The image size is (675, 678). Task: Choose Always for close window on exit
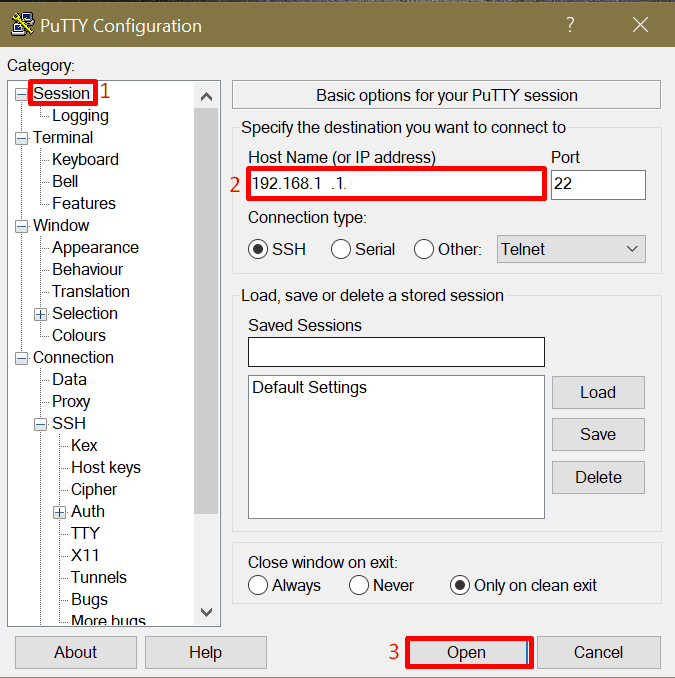pyautogui.click(x=258, y=585)
